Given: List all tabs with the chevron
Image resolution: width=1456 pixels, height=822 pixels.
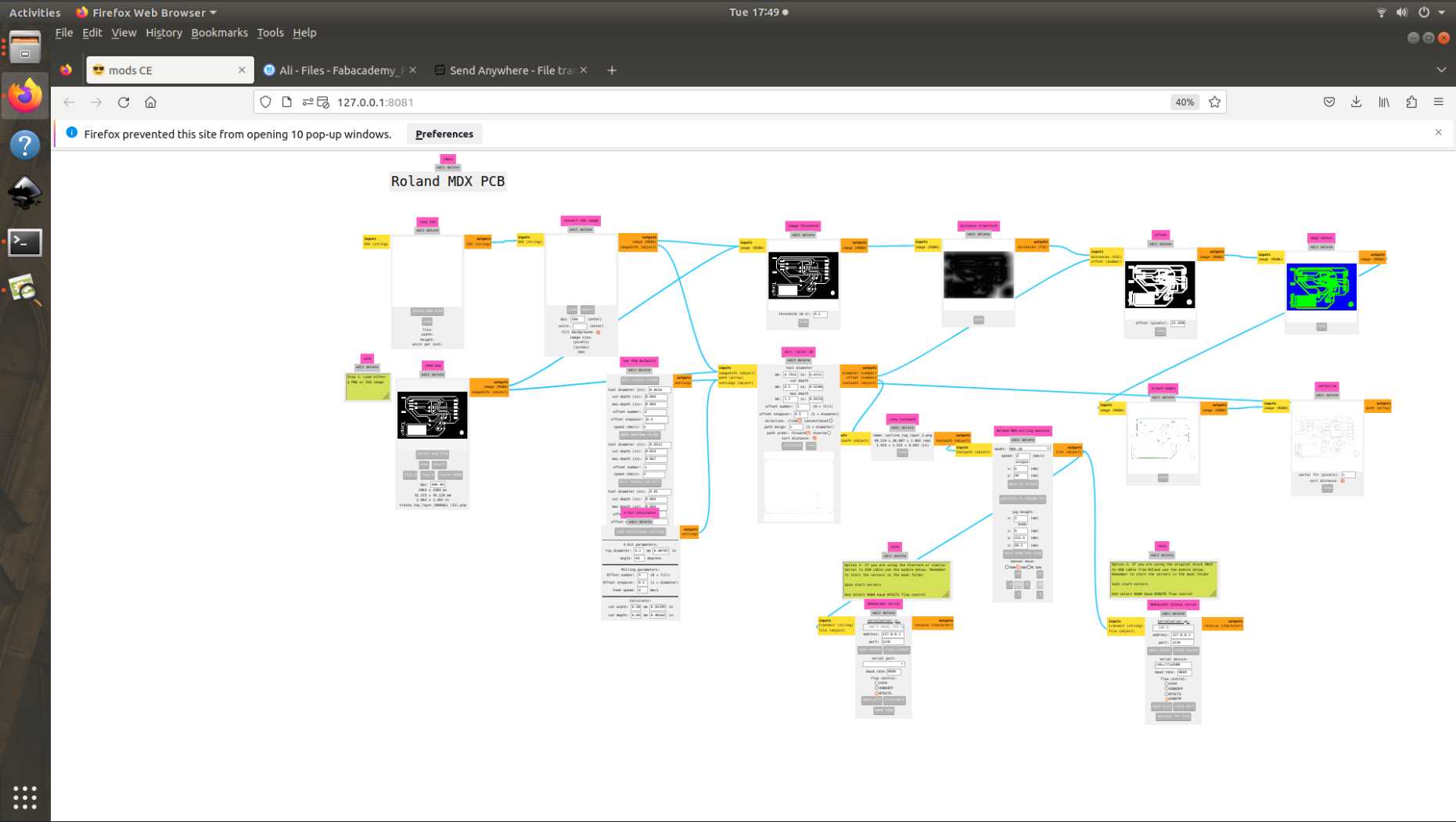Looking at the screenshot, I should [x=1441, y=70].
